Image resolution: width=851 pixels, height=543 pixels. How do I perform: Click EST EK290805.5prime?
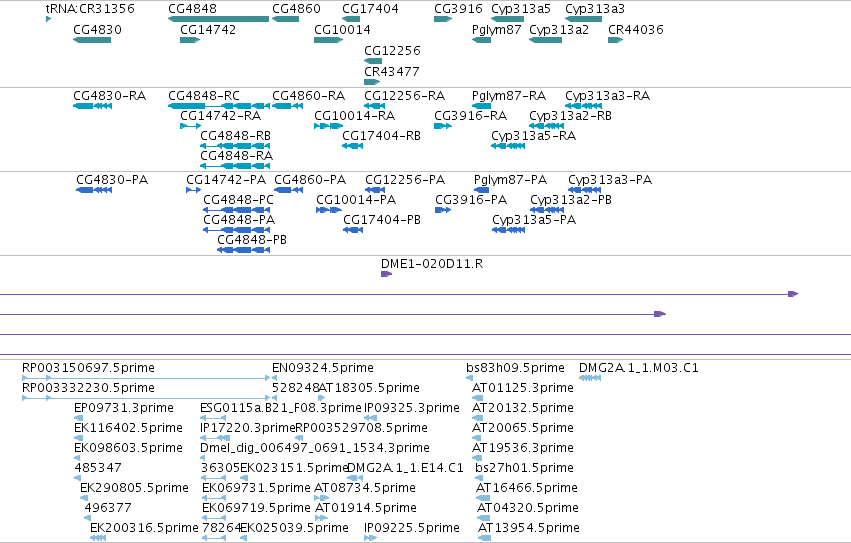click(134, 488)
